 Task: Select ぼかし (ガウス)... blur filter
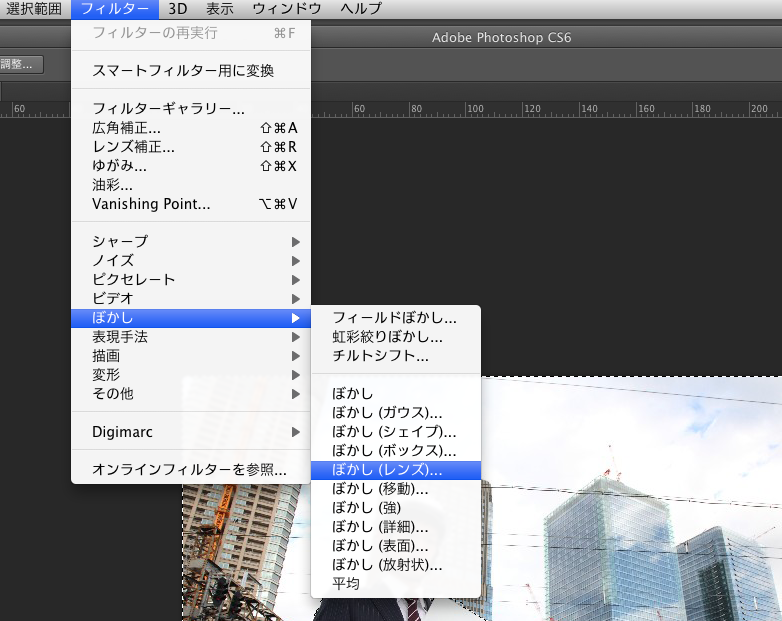pyautogui.click(x=387, y=413)
